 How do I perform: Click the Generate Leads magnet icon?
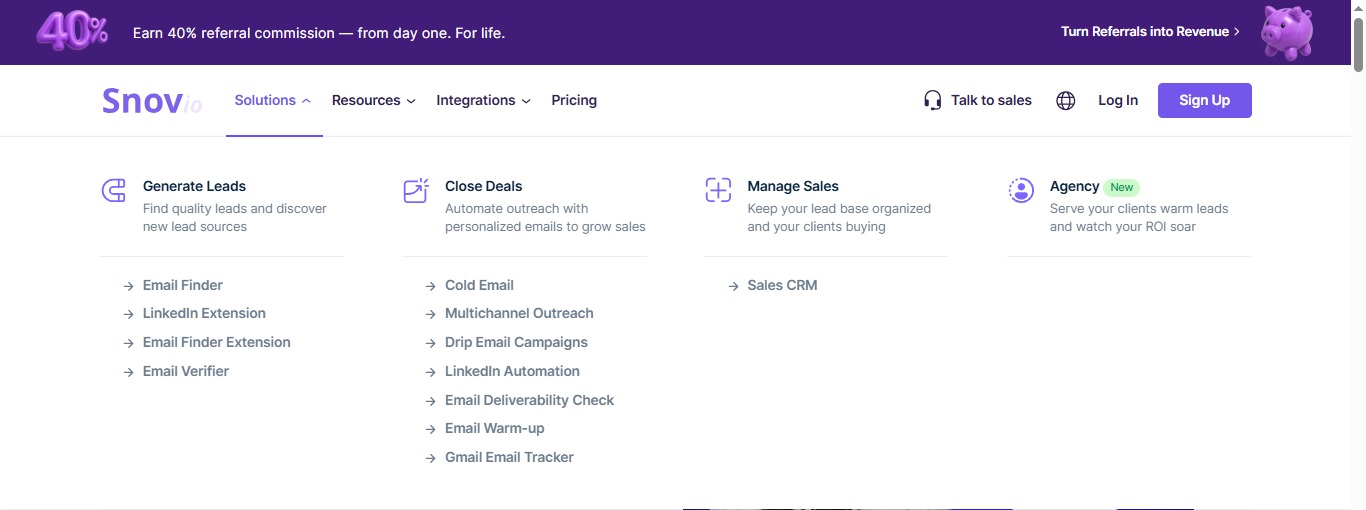(114, 190)
